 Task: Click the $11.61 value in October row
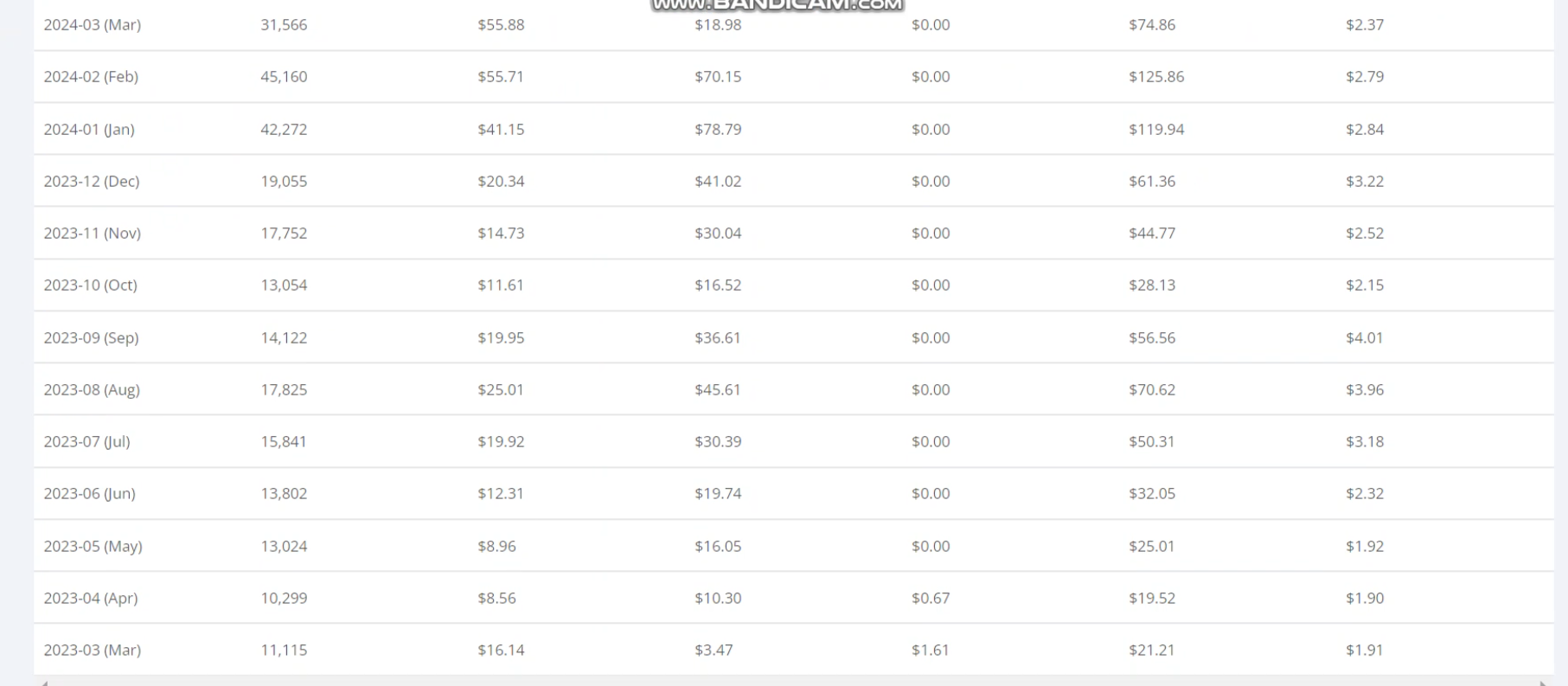coord(501,285)
